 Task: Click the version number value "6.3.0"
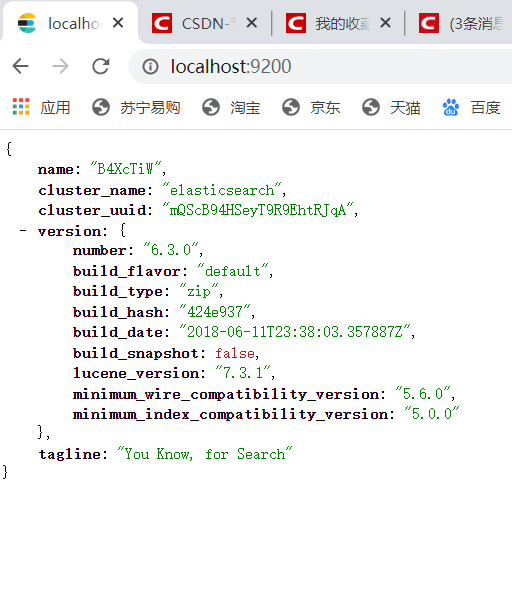click(x=171, y=250)
